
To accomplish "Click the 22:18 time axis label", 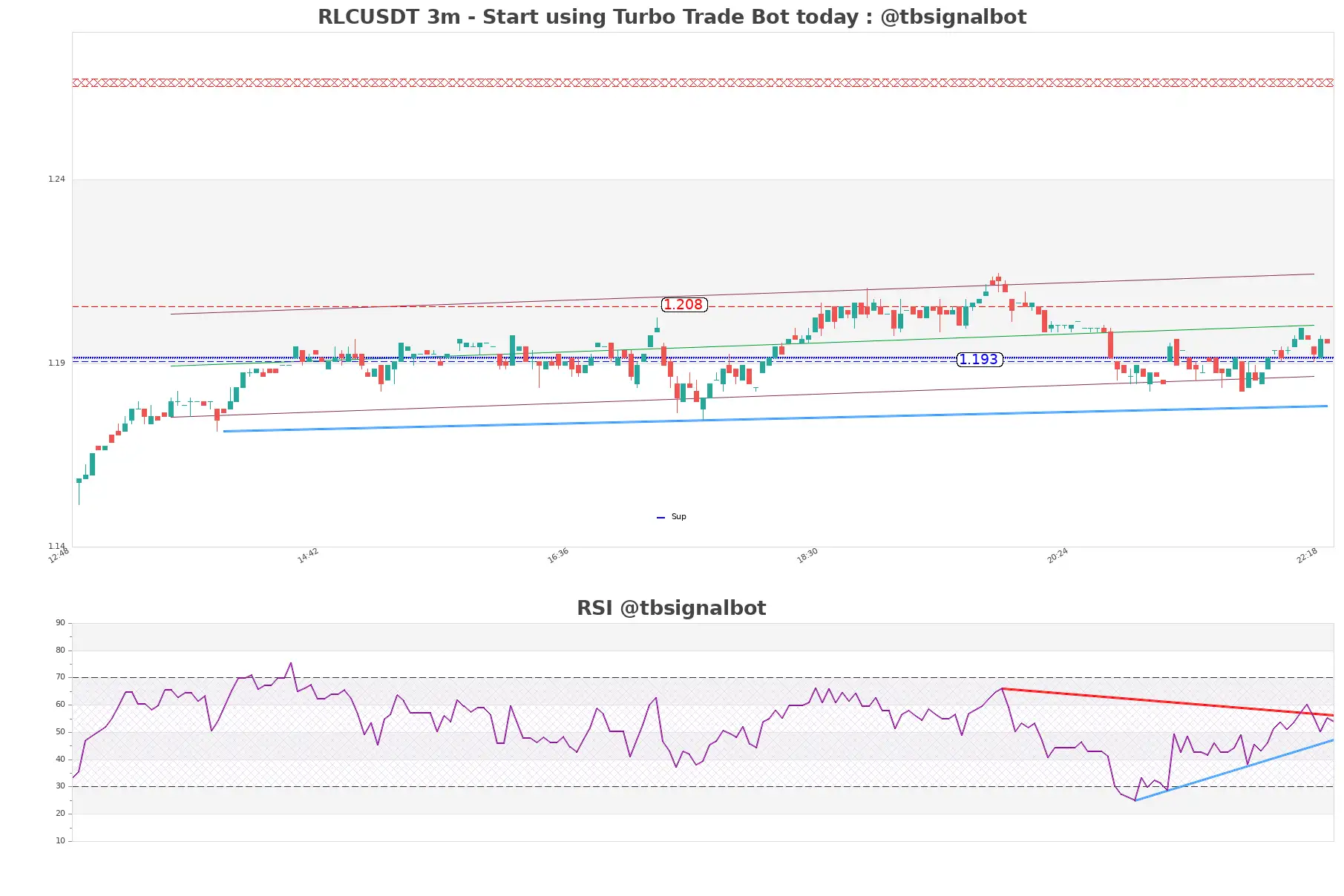I will (x=1307, y=556).
